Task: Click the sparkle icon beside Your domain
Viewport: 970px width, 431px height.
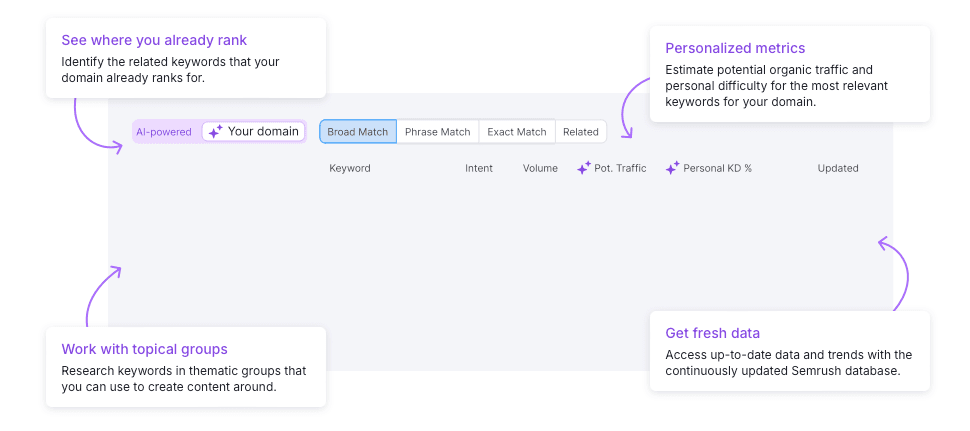Action: click(x=215, y=131)
